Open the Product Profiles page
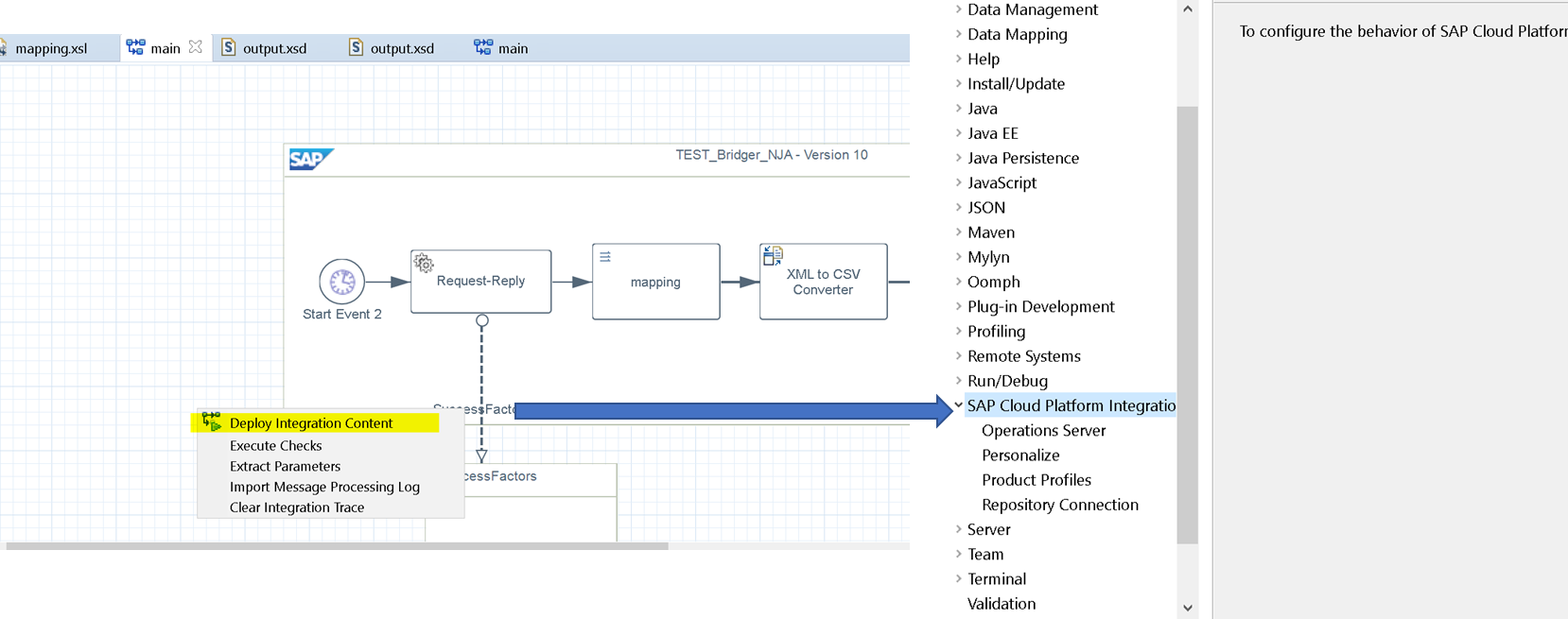This screenshot has height=619, width=1568. [1037, 480]
